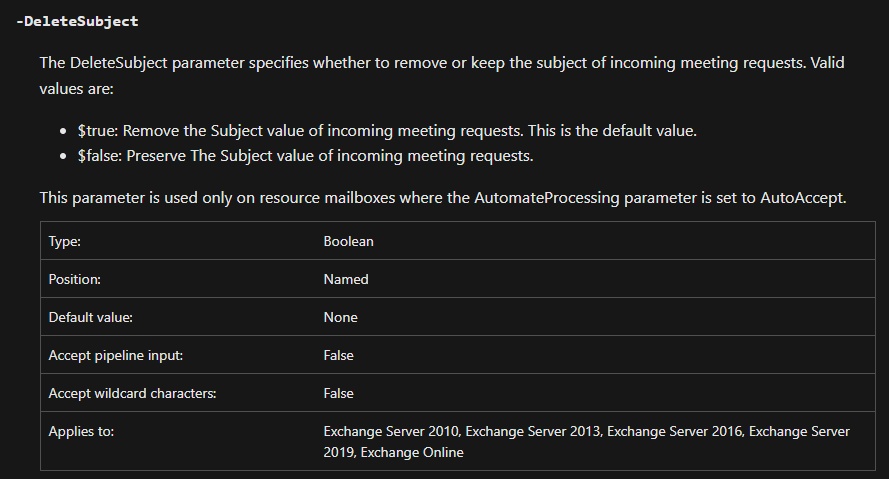The height and width of the screenshot is (479, 889).
Task: Click the Type: label in table
Action: 65,241
